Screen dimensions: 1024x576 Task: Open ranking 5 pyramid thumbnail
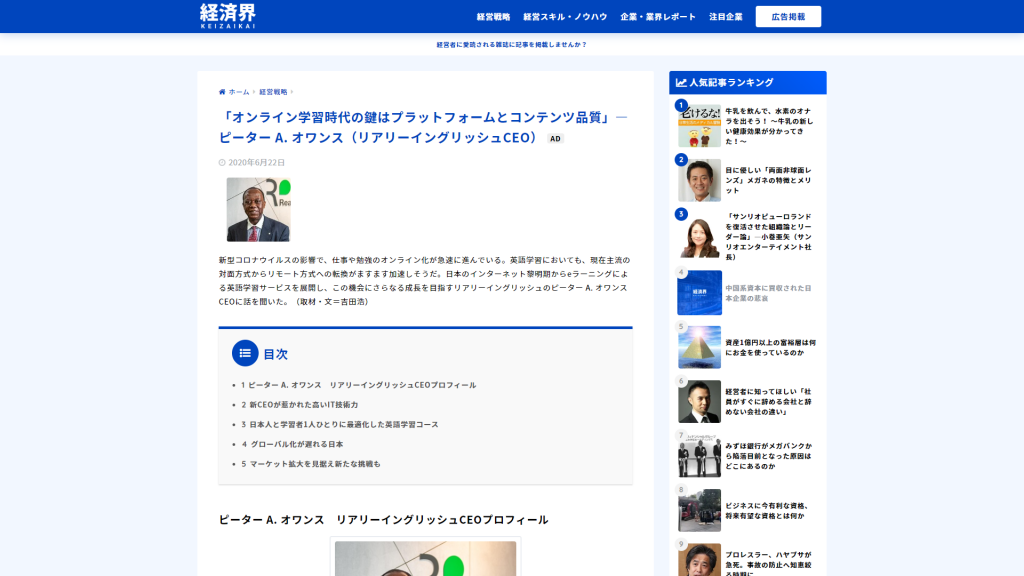tap(699, 347)
